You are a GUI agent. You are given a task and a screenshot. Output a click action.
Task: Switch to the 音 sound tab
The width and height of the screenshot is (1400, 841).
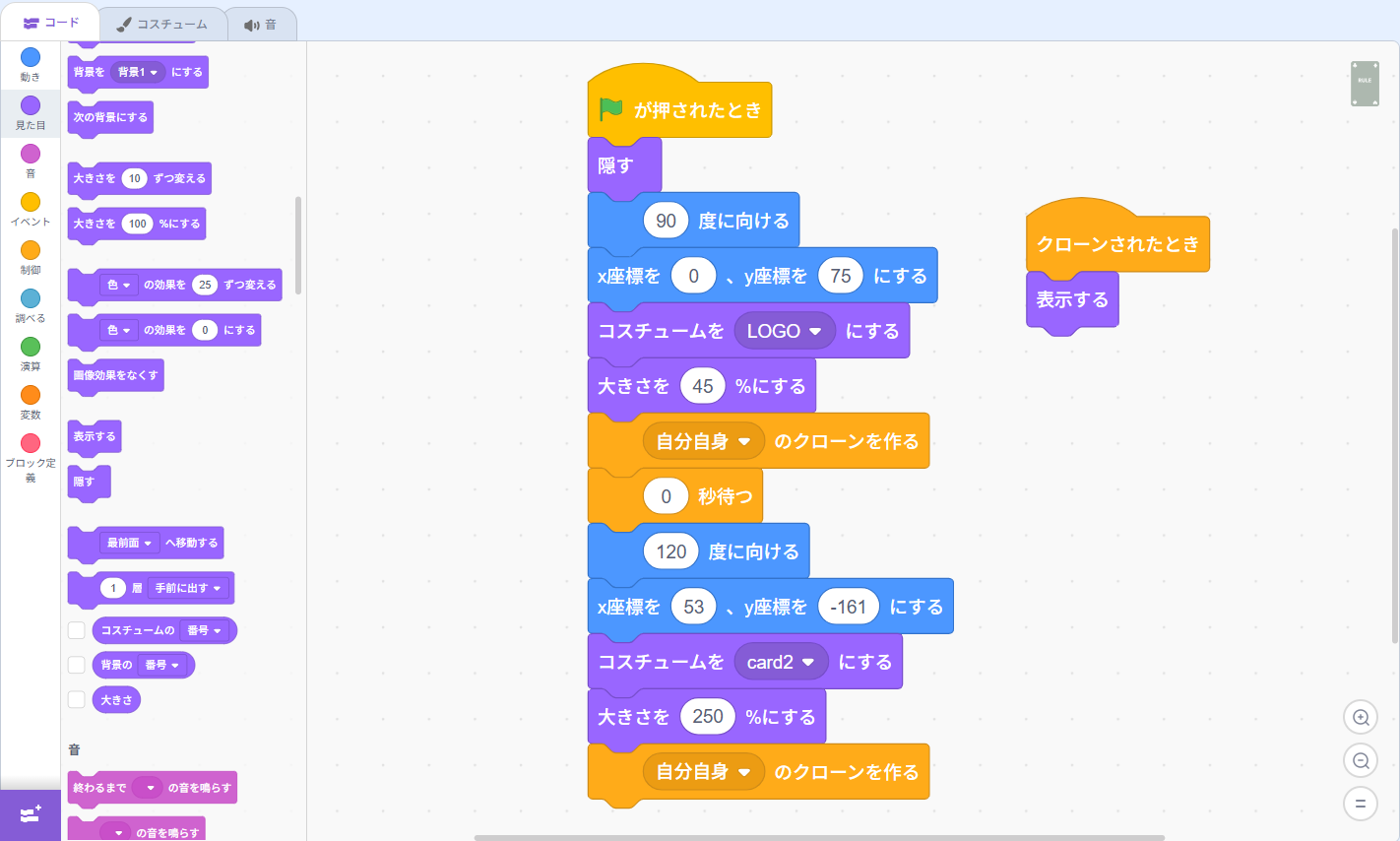[261, 24]
